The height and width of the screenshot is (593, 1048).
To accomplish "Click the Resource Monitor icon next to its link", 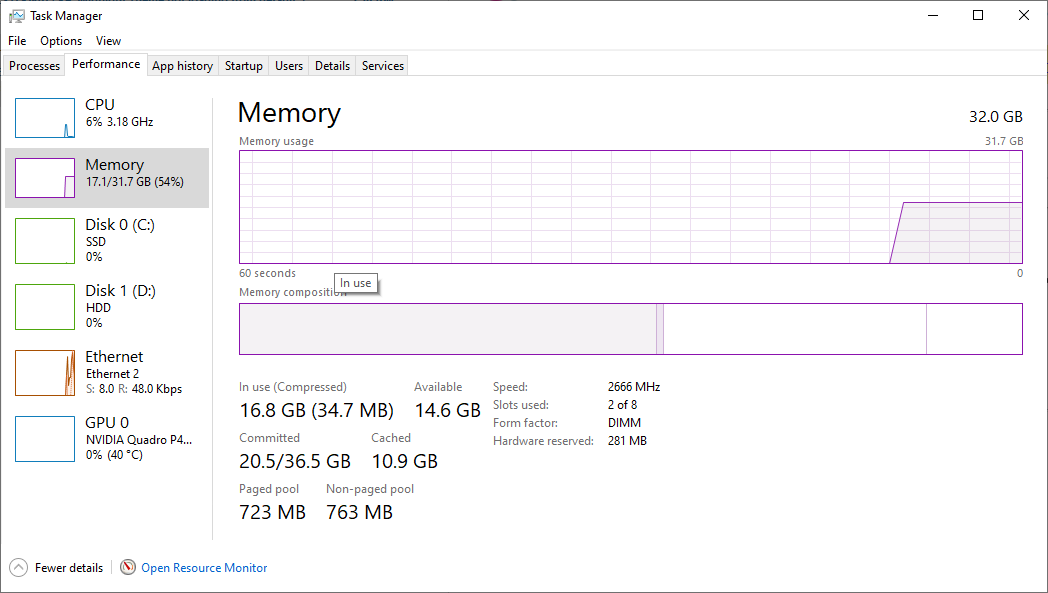I will 127,567.
